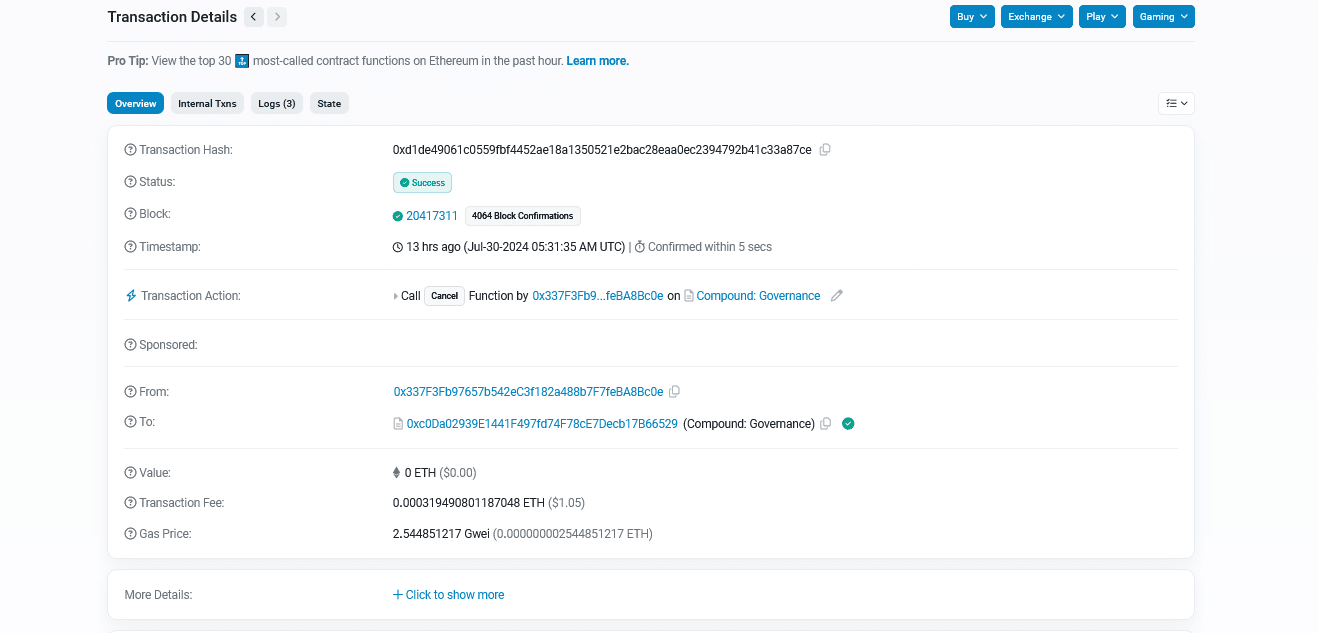1318x633 pixels.
Task: Open the Gaming dropdown
Action: pos(1163,17)
